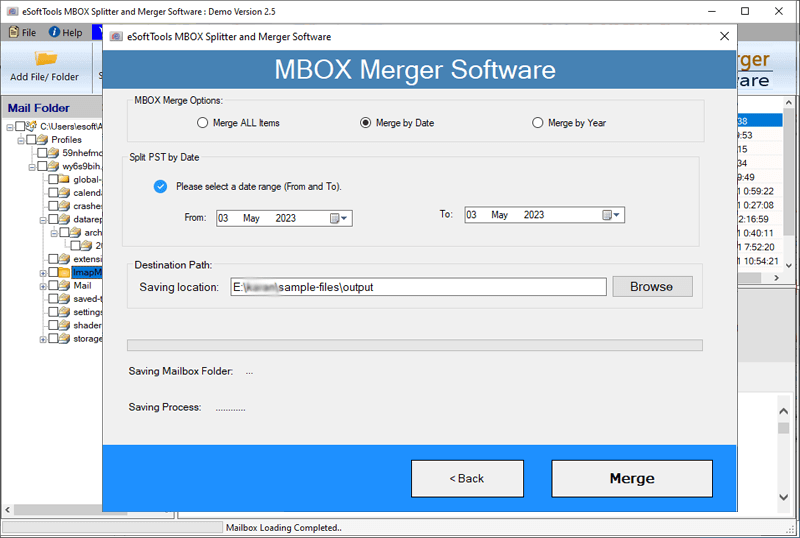Collapse the Profiles tree node

pyautogui.click(x=21, y=140)
